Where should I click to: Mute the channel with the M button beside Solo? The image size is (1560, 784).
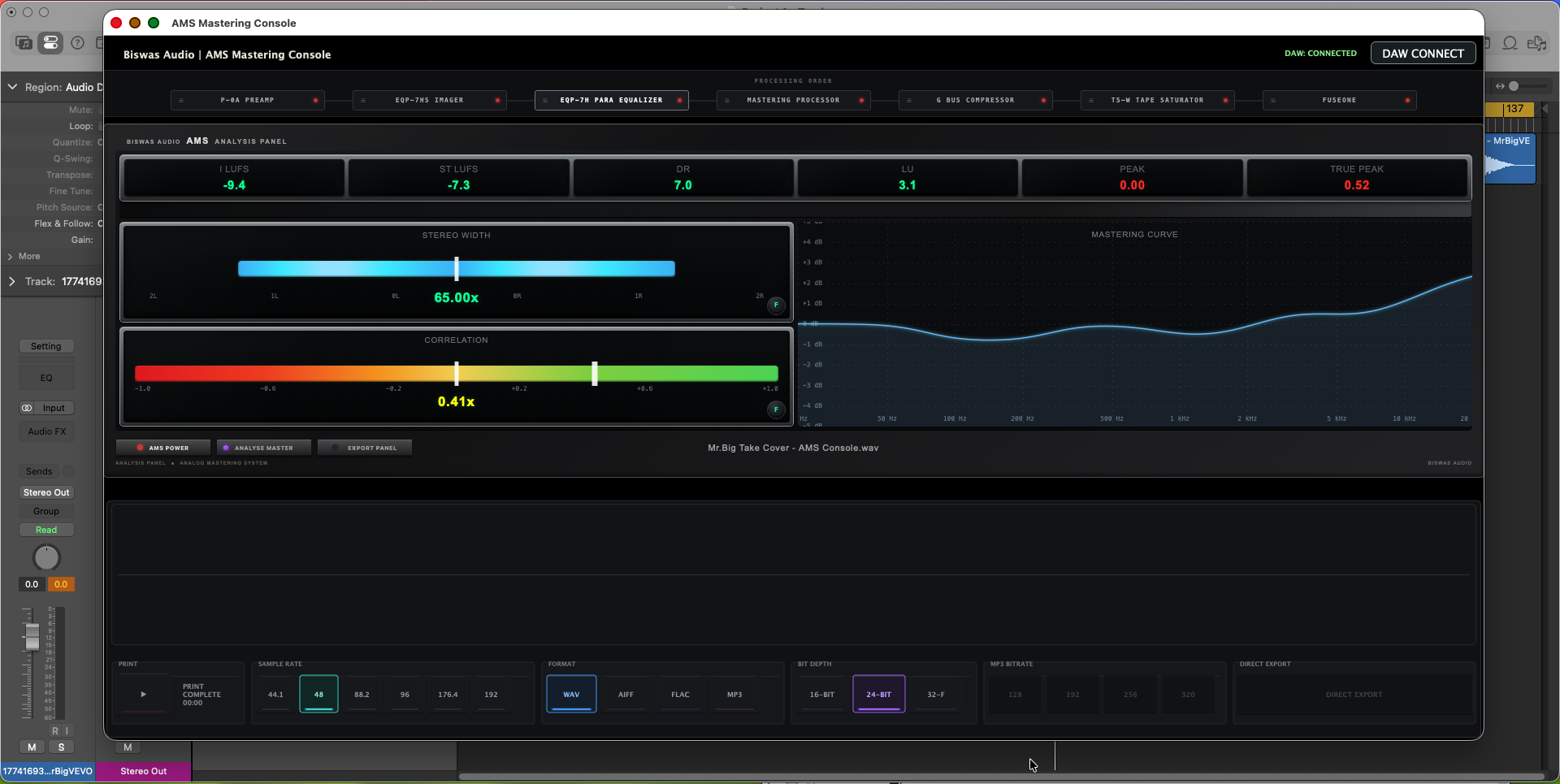(x=32, y=747)
